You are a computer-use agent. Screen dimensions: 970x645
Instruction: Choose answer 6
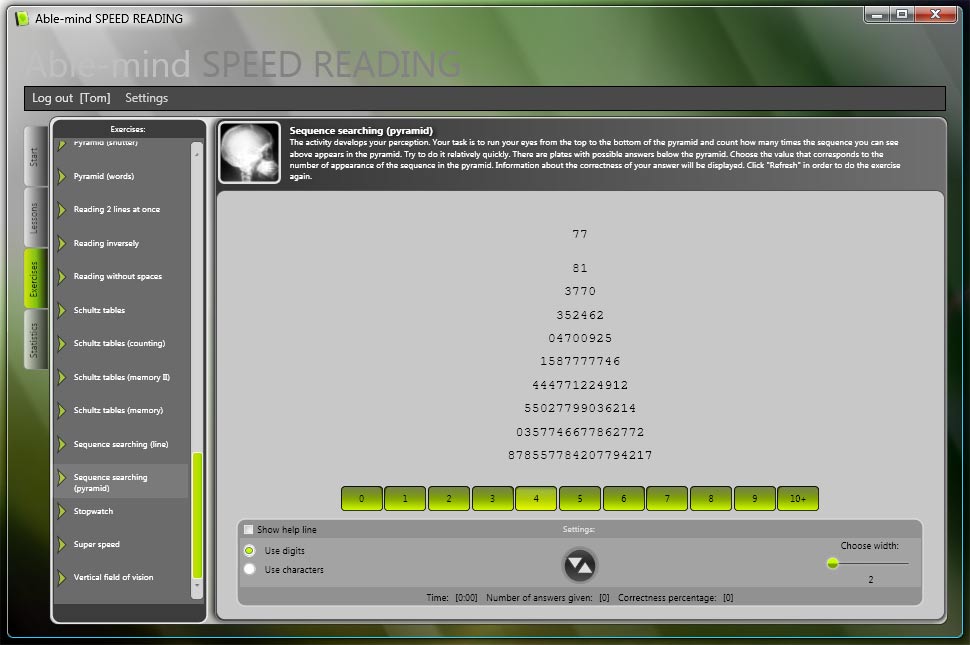pyautogui.click(x=624, y=498)
